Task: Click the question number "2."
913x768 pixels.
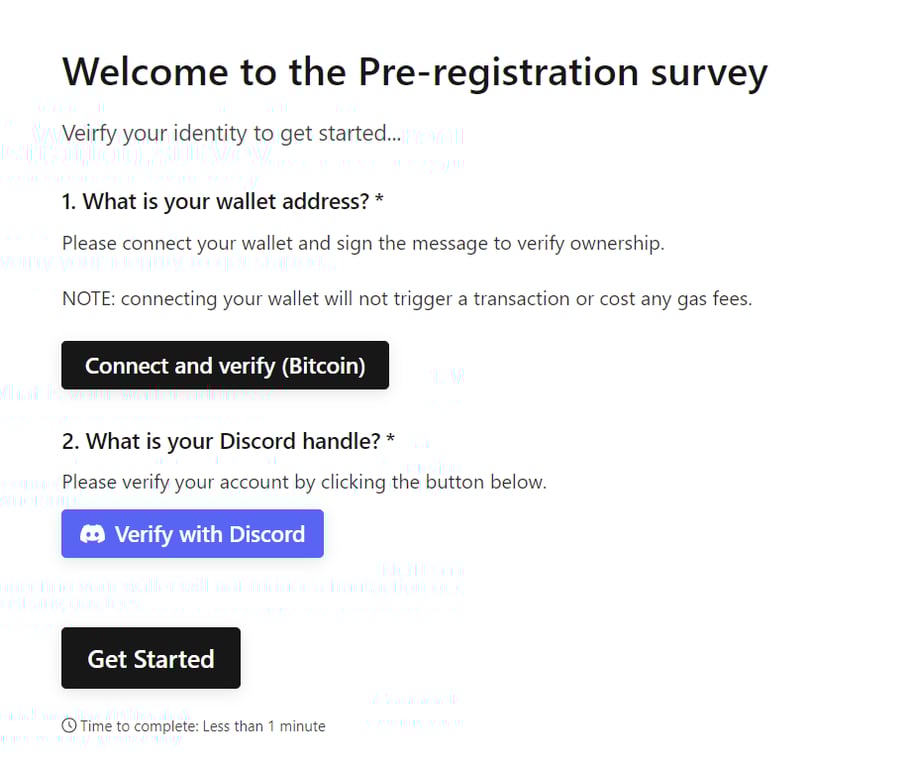Action: point(71,441)
